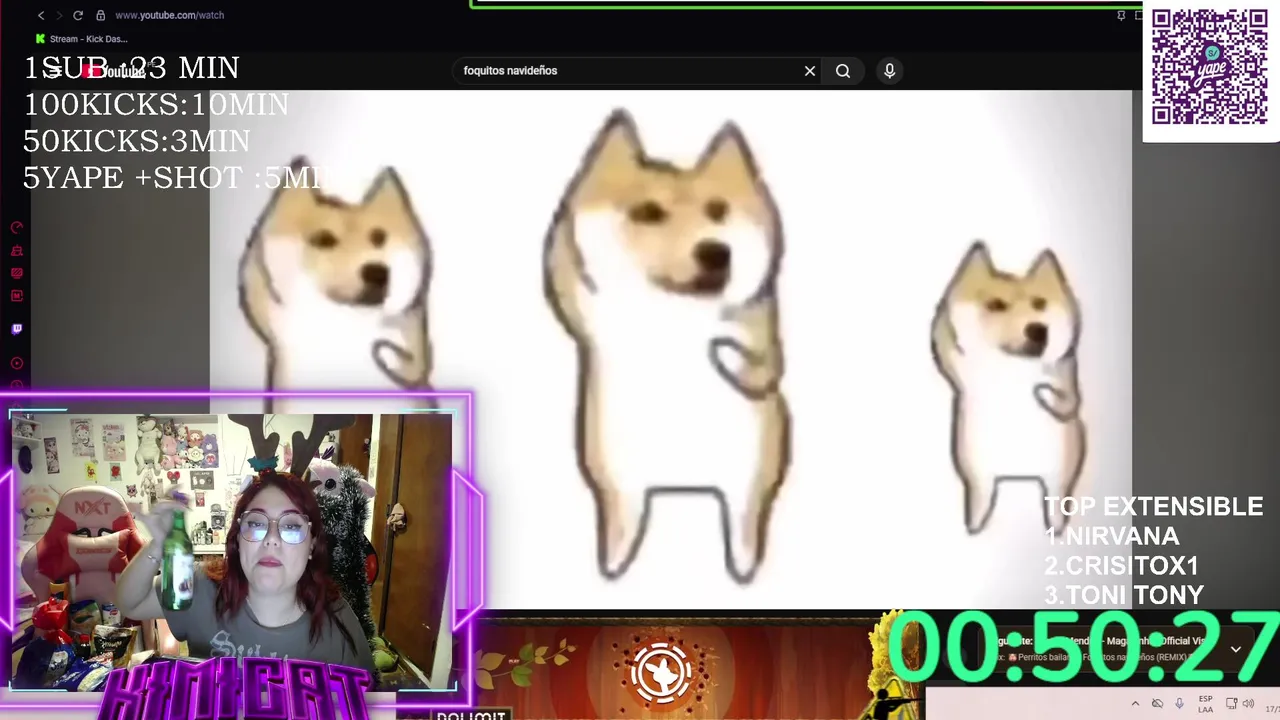The width and height of the screenshot is (1280, 720).
Task: Start voice search with microphone button
Action: (889, 71)
